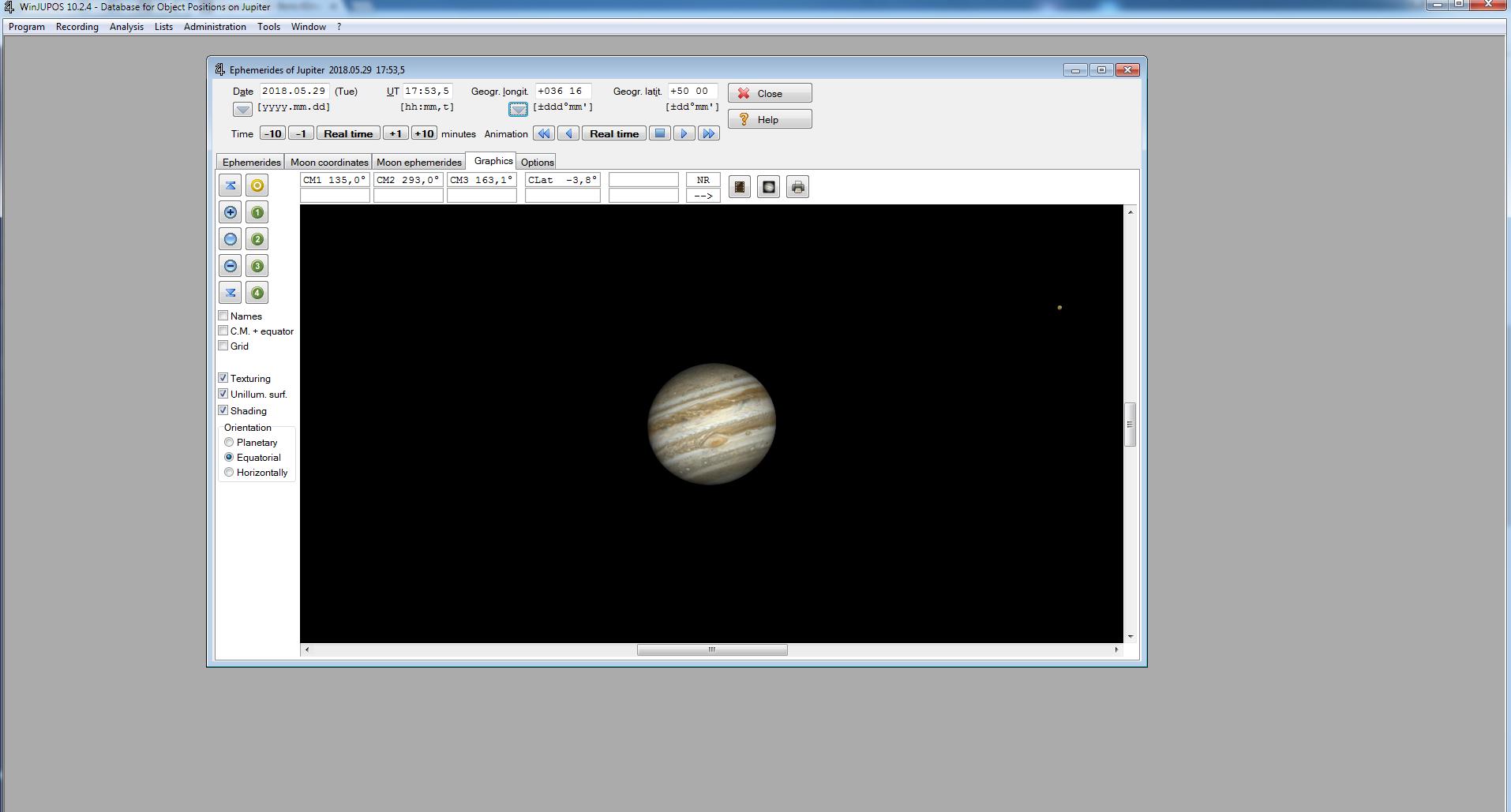Open the Date dropdown arrow
1511x812 pixels.
tap(242, 110)
